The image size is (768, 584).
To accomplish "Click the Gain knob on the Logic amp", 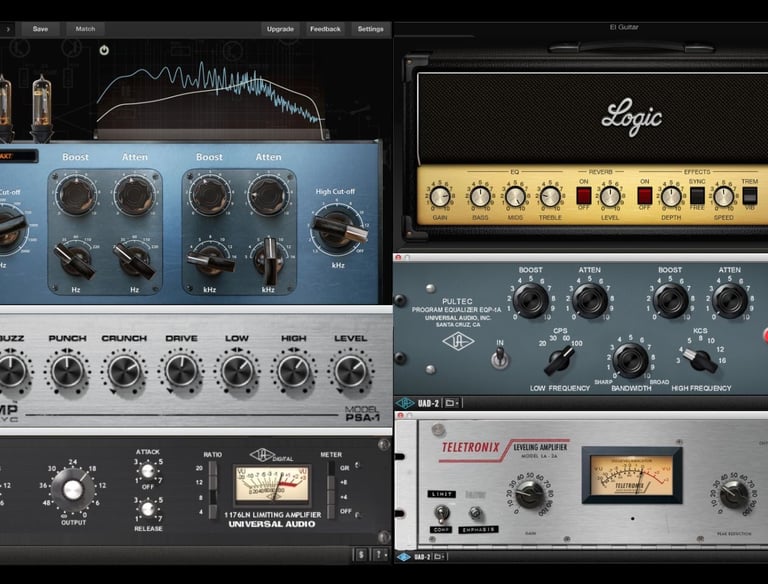I will coord(440,197).
